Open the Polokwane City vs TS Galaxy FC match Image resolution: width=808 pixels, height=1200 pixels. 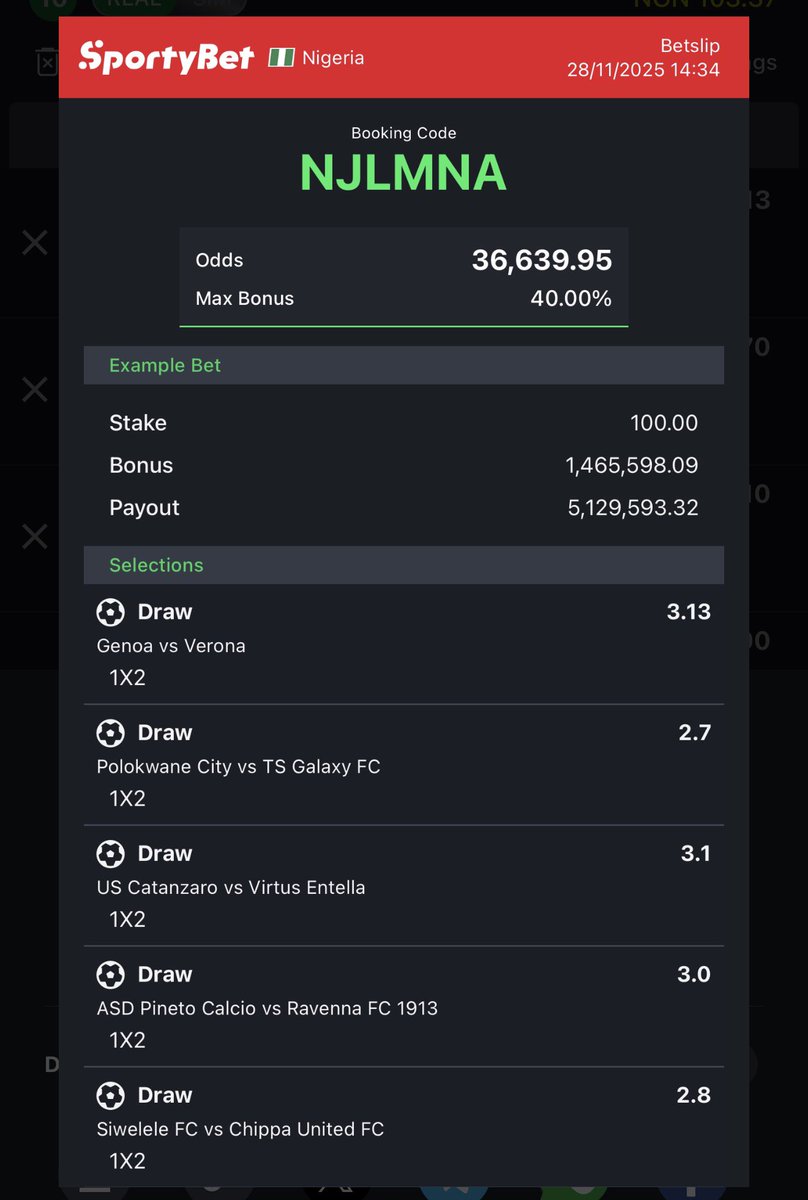click(x=239, y=767)
